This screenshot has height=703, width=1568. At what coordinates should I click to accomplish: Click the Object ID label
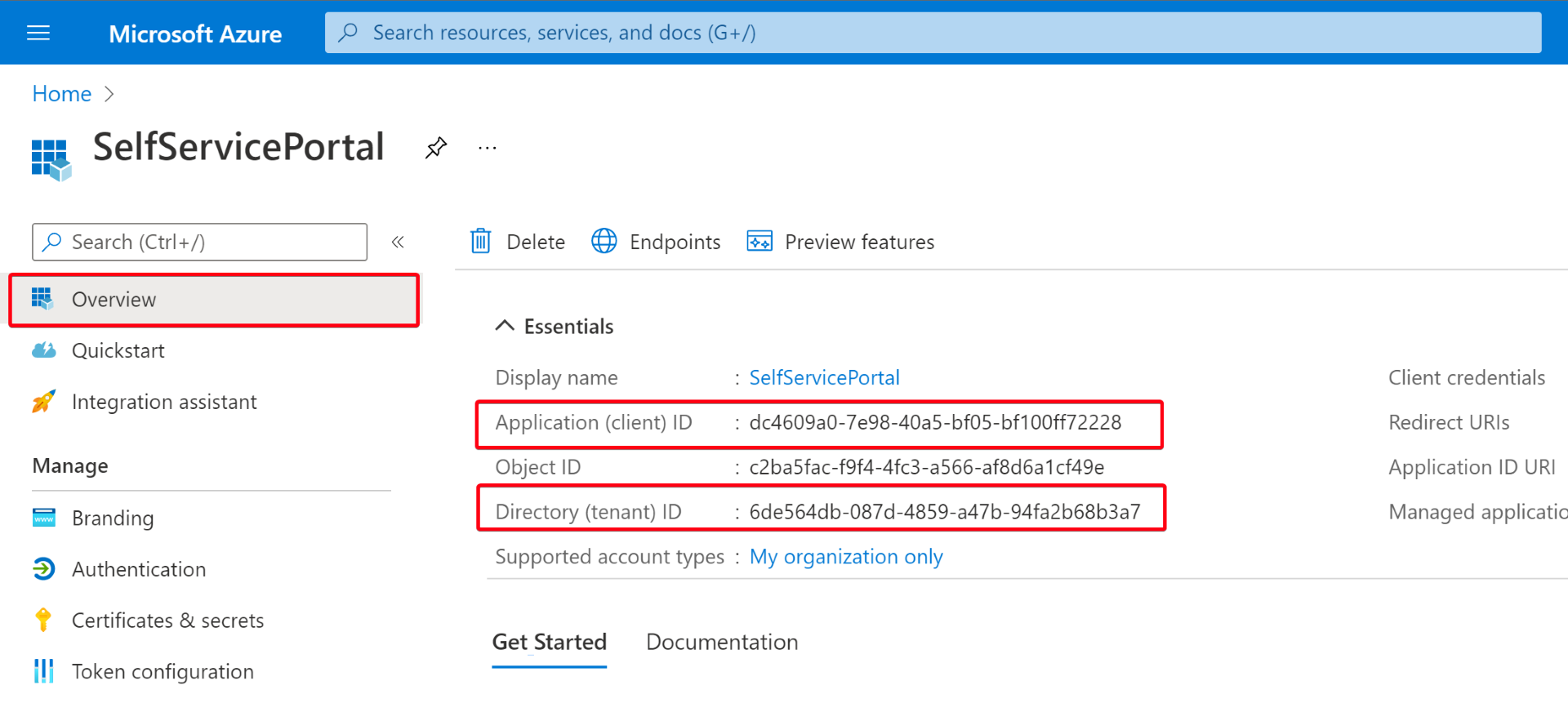click(537, 467)
